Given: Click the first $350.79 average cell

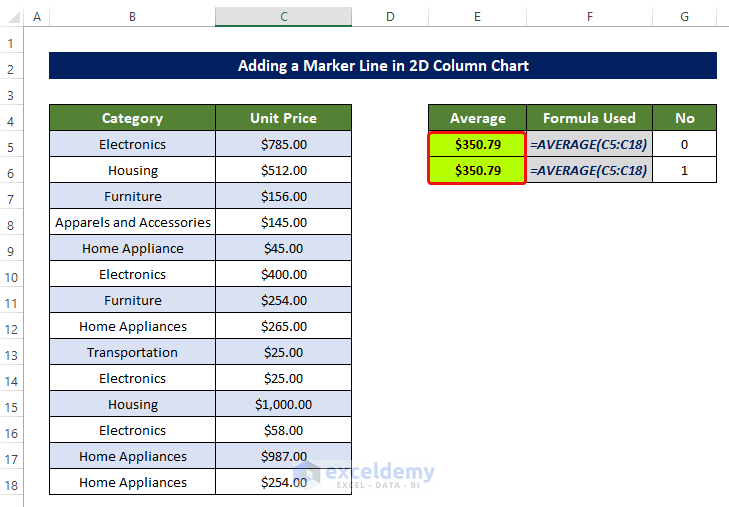Looking at the screenshot, I should click(x=477, y=144).
